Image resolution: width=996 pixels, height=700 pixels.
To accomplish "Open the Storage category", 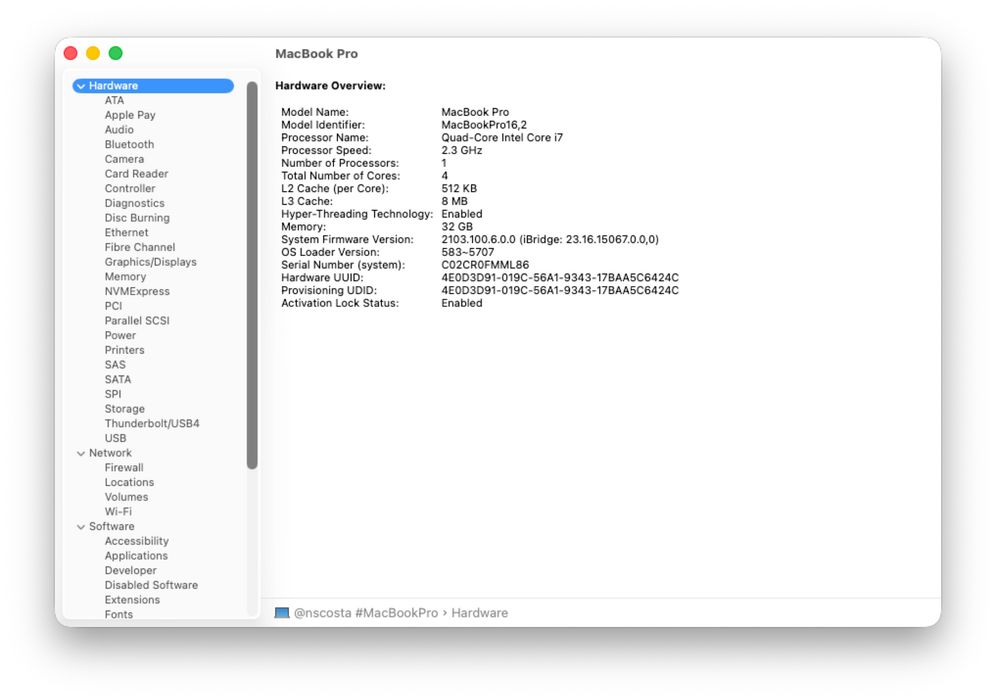I will [x=124, y=408].
